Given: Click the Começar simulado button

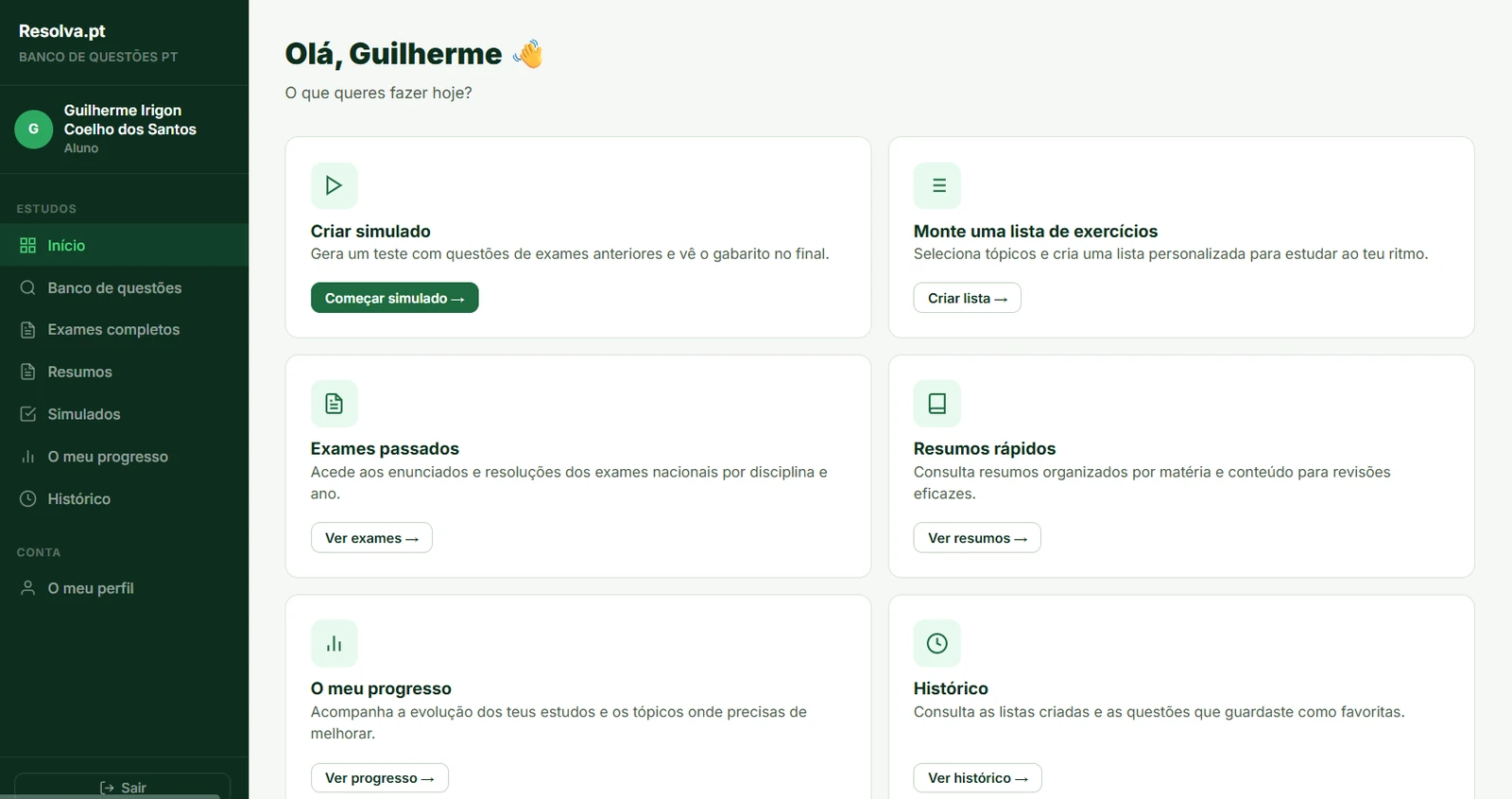Looking at the screenshot, I should [394, 298].
